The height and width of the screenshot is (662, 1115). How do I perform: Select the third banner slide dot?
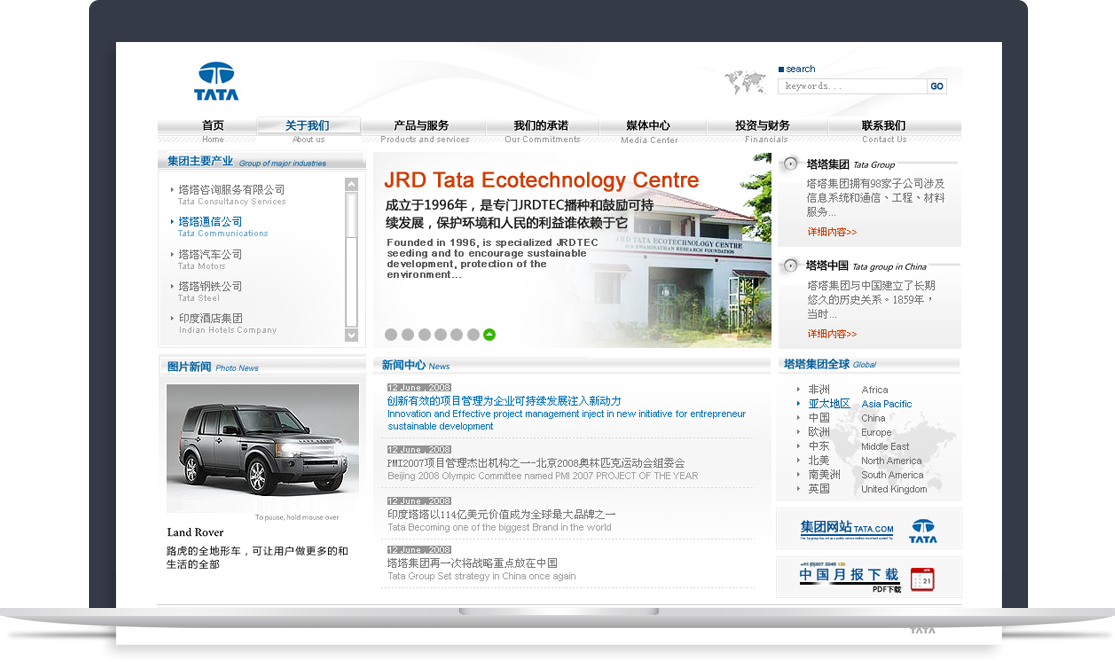coord(425,334)
